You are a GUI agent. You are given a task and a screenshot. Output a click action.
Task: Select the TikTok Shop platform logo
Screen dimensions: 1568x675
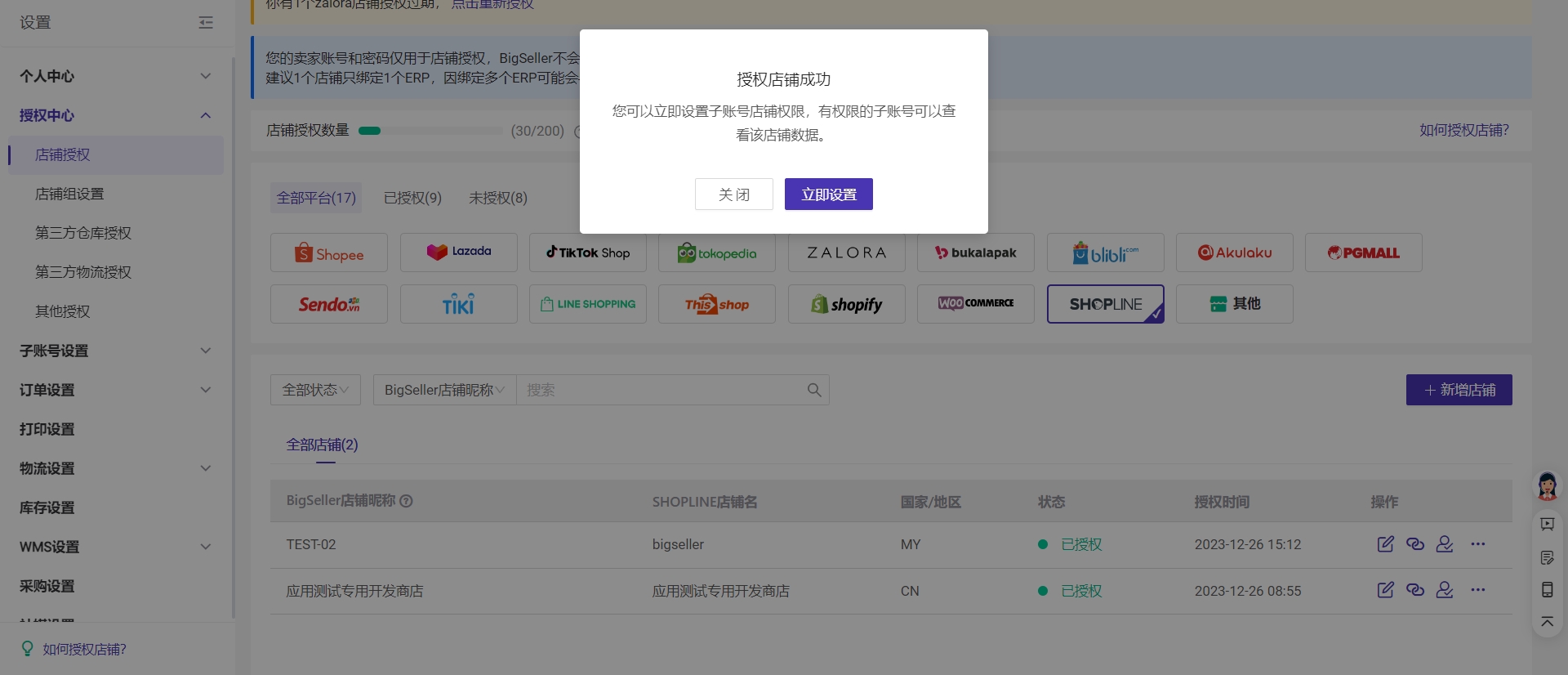588,253
